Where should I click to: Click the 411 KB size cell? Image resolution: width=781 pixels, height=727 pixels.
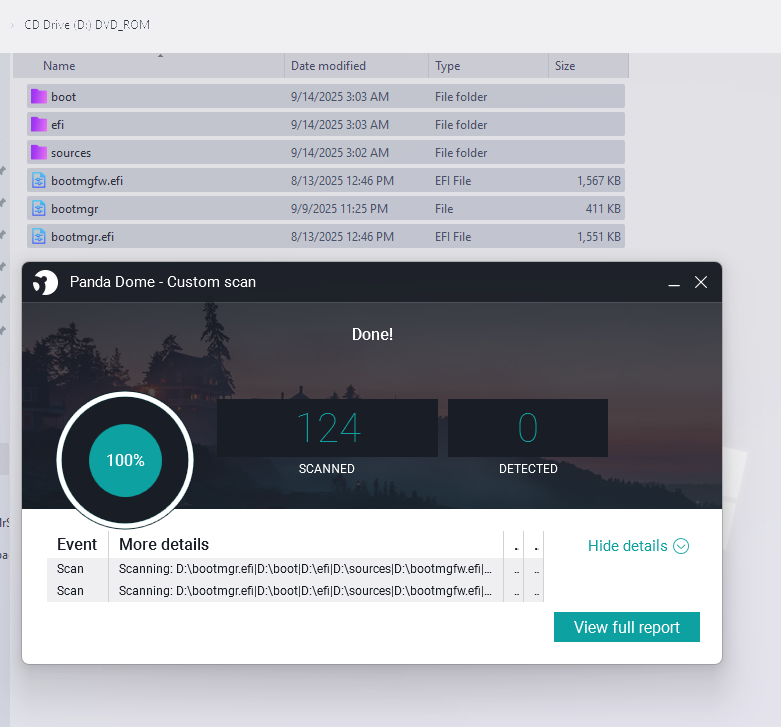(603, 208)
